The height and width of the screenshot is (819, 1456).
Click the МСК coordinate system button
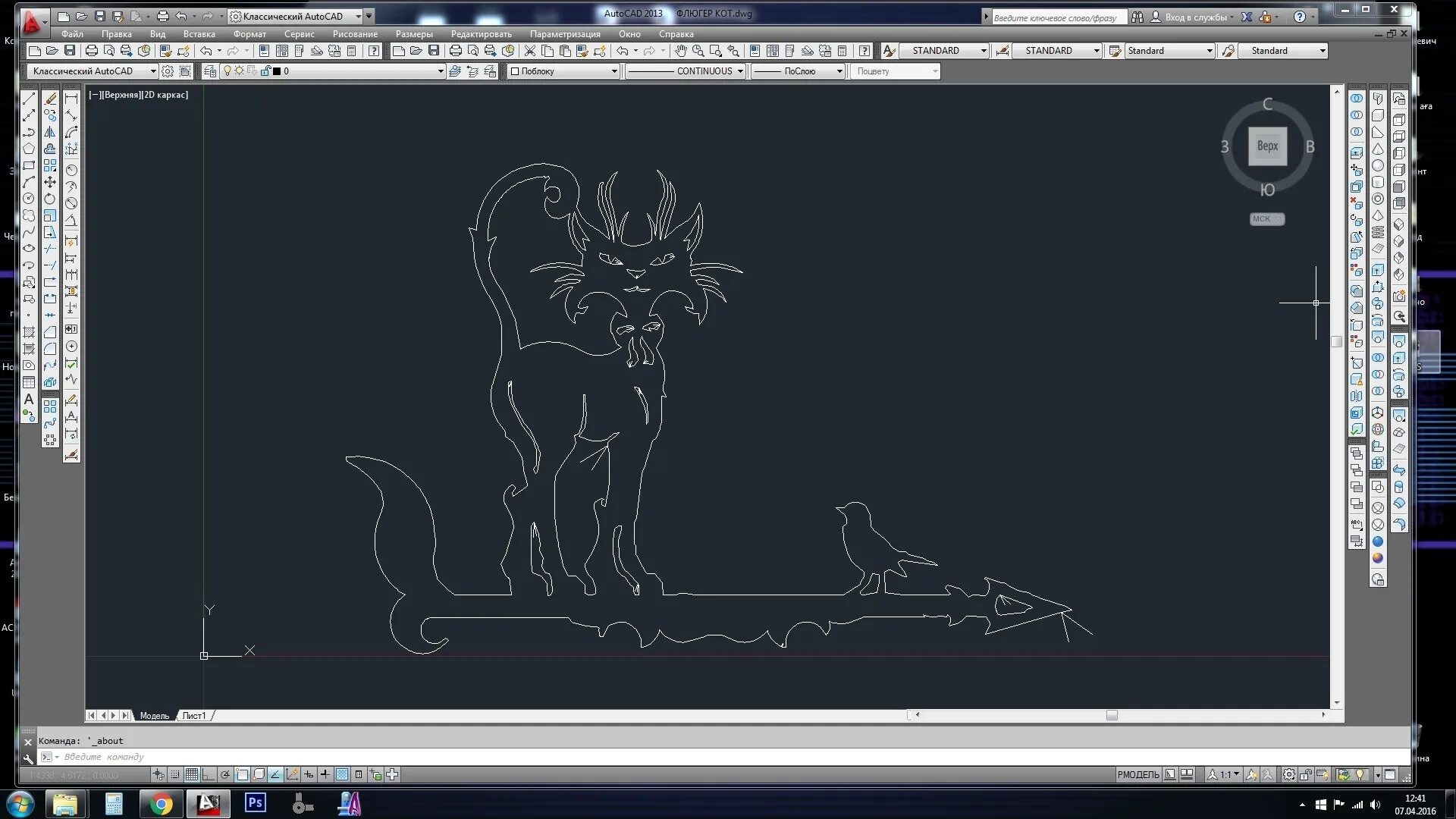click(1266, 219)
